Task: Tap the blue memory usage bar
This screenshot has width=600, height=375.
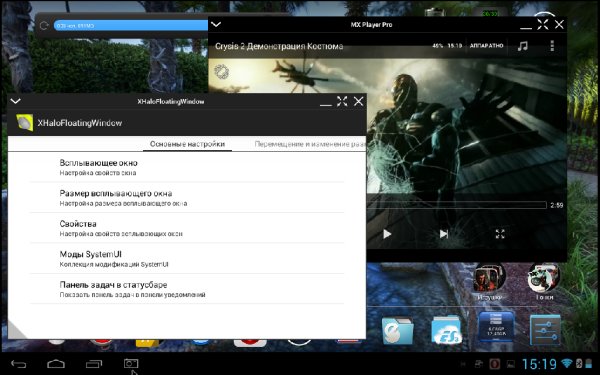Action: pos(131,26)
